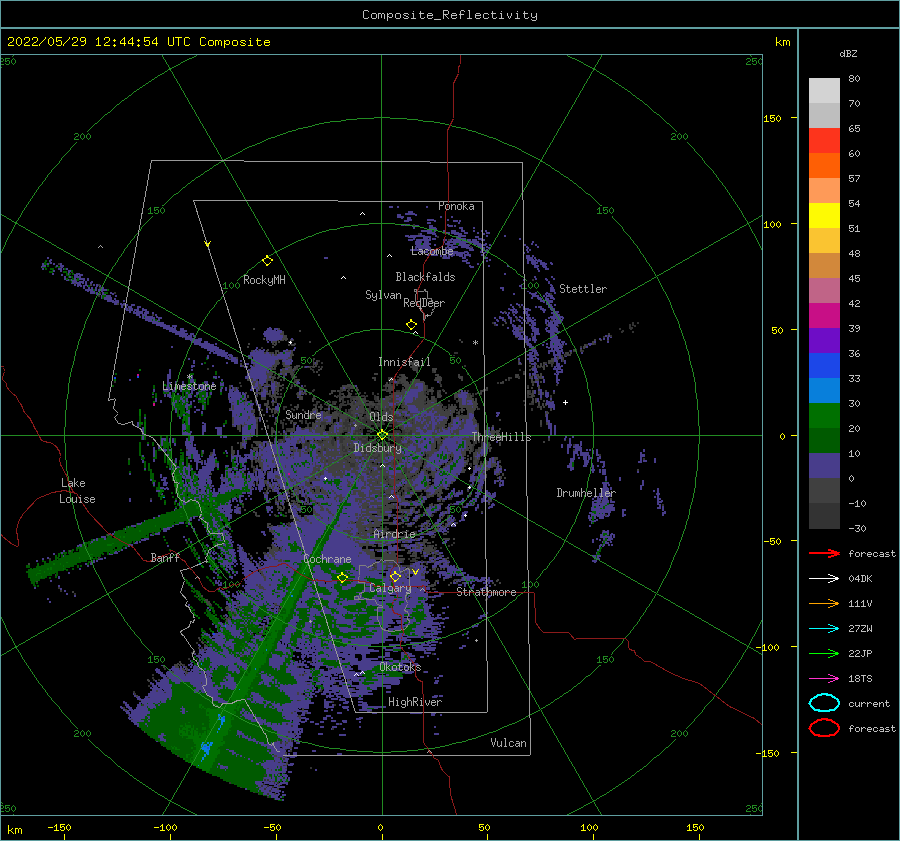Screen dimensions: 900x841
Task: Click the 2022/05/29 12:44:54 UTC timestamp
Action: (87, 42)
